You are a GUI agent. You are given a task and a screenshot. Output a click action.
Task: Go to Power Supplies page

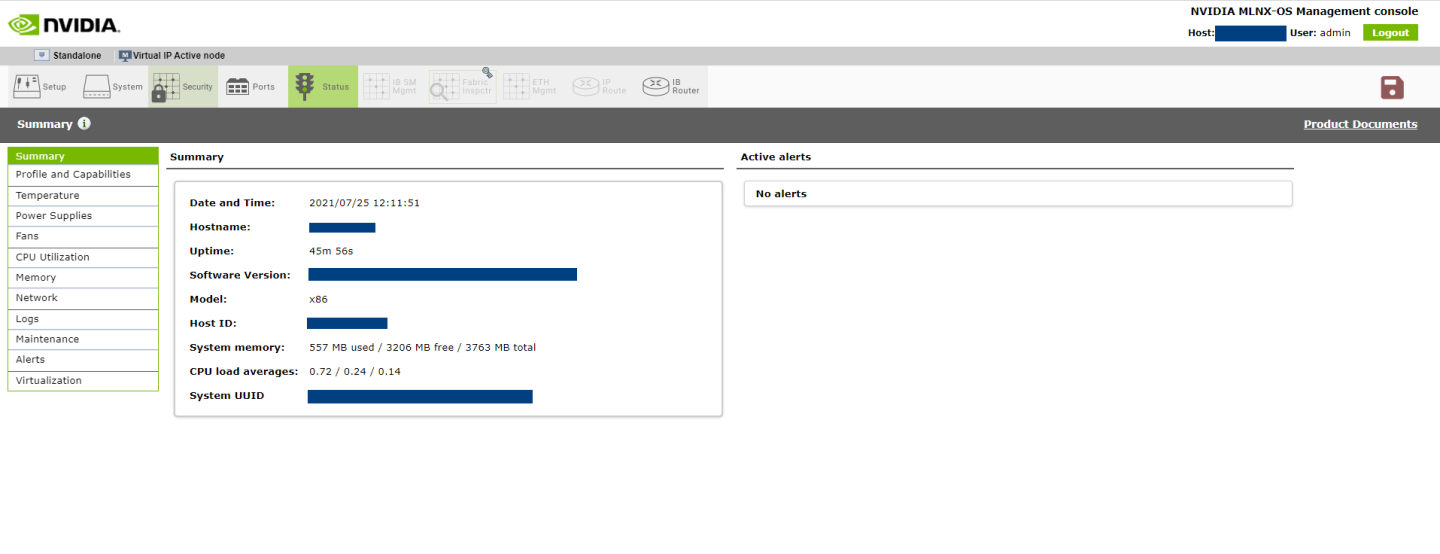click(53, 216)
